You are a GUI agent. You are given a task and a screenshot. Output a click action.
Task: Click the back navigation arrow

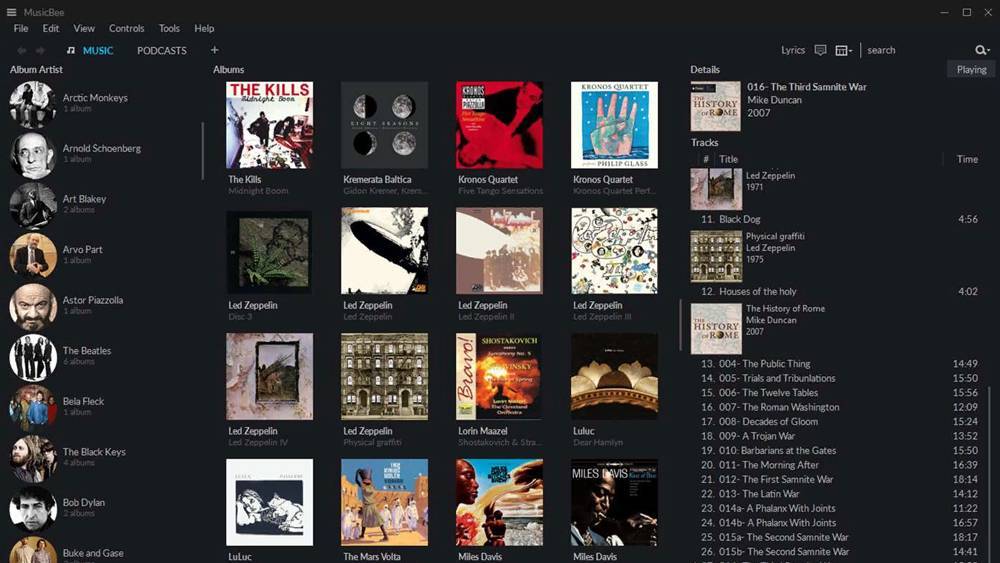click(22, 50)
